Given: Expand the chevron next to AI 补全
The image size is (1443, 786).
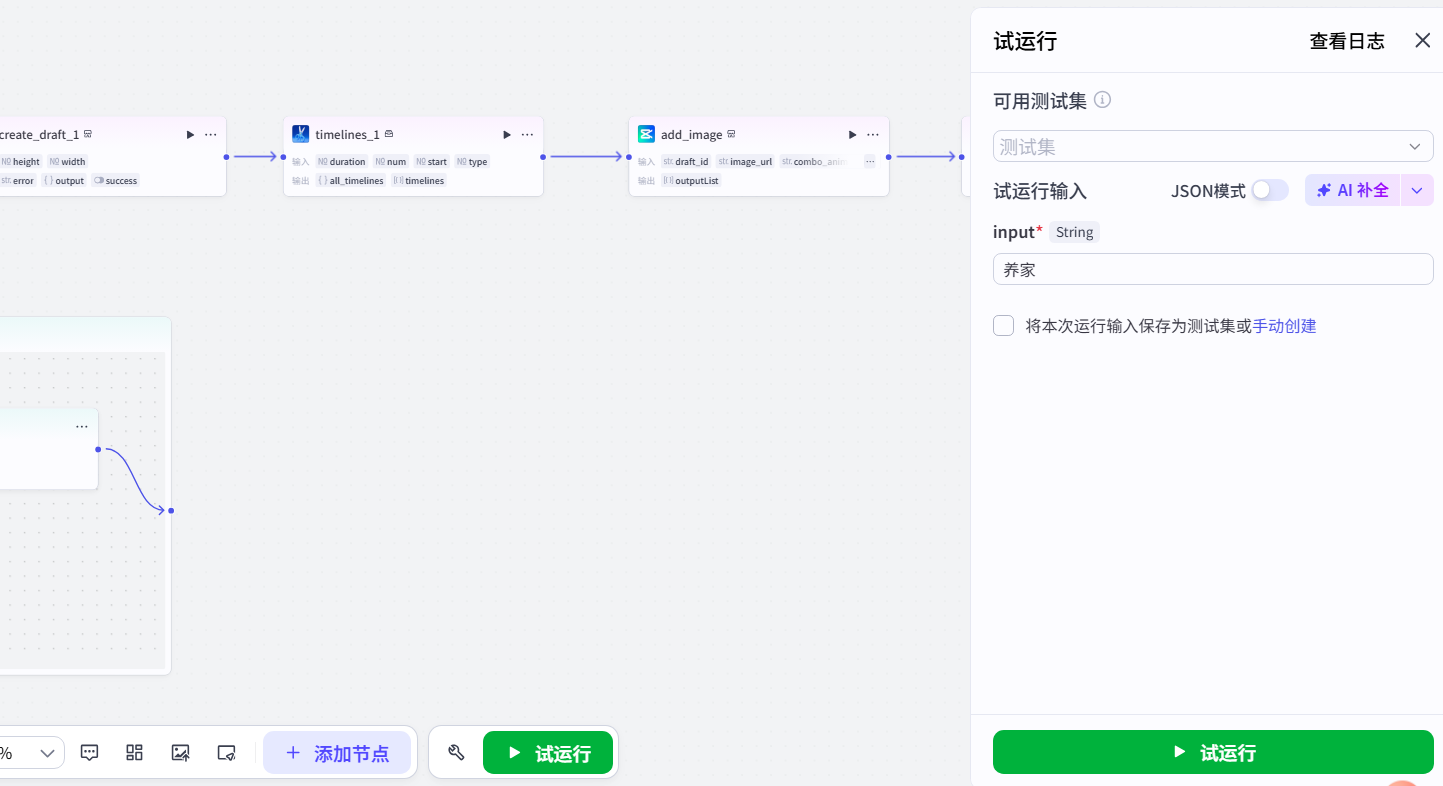Looking at the screenshot, I should point(1417,190).
